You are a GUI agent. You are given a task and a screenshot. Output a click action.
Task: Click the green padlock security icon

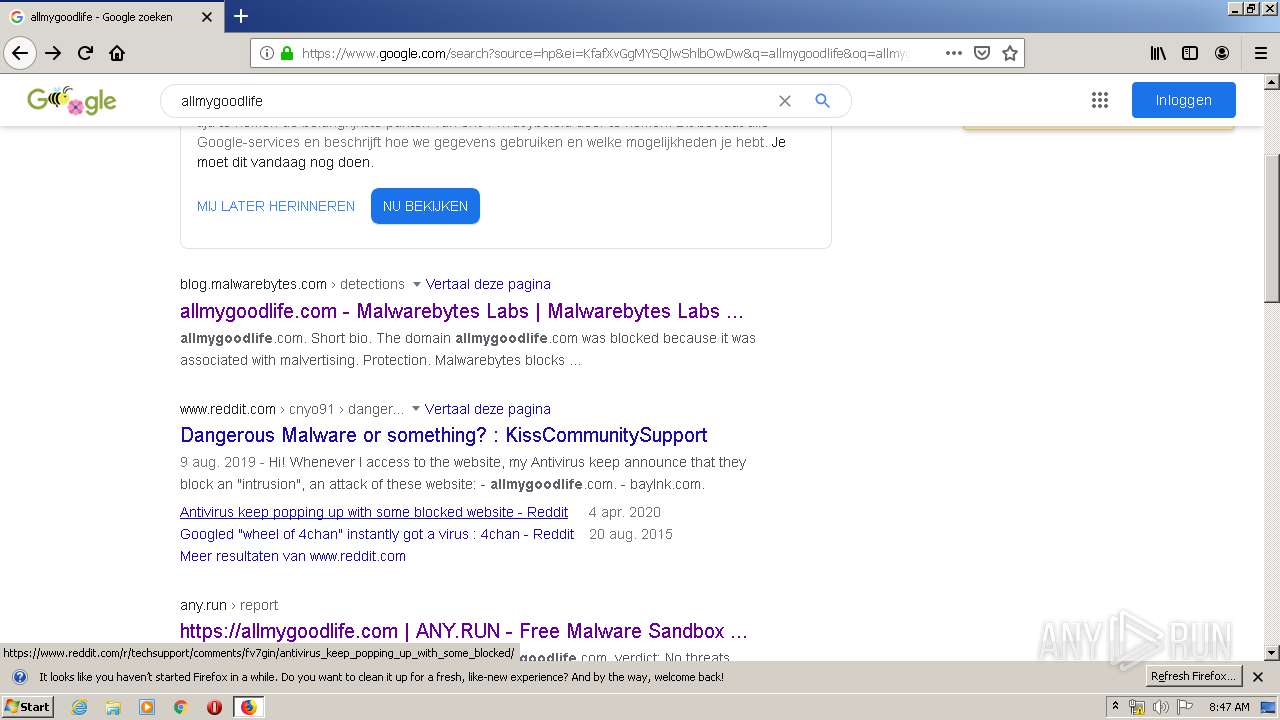coord(287,53)
